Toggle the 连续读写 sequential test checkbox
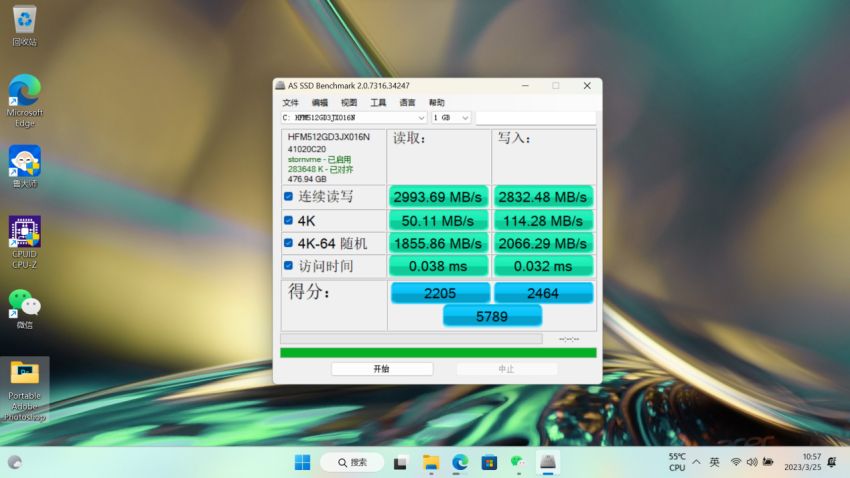 (289, 197)
